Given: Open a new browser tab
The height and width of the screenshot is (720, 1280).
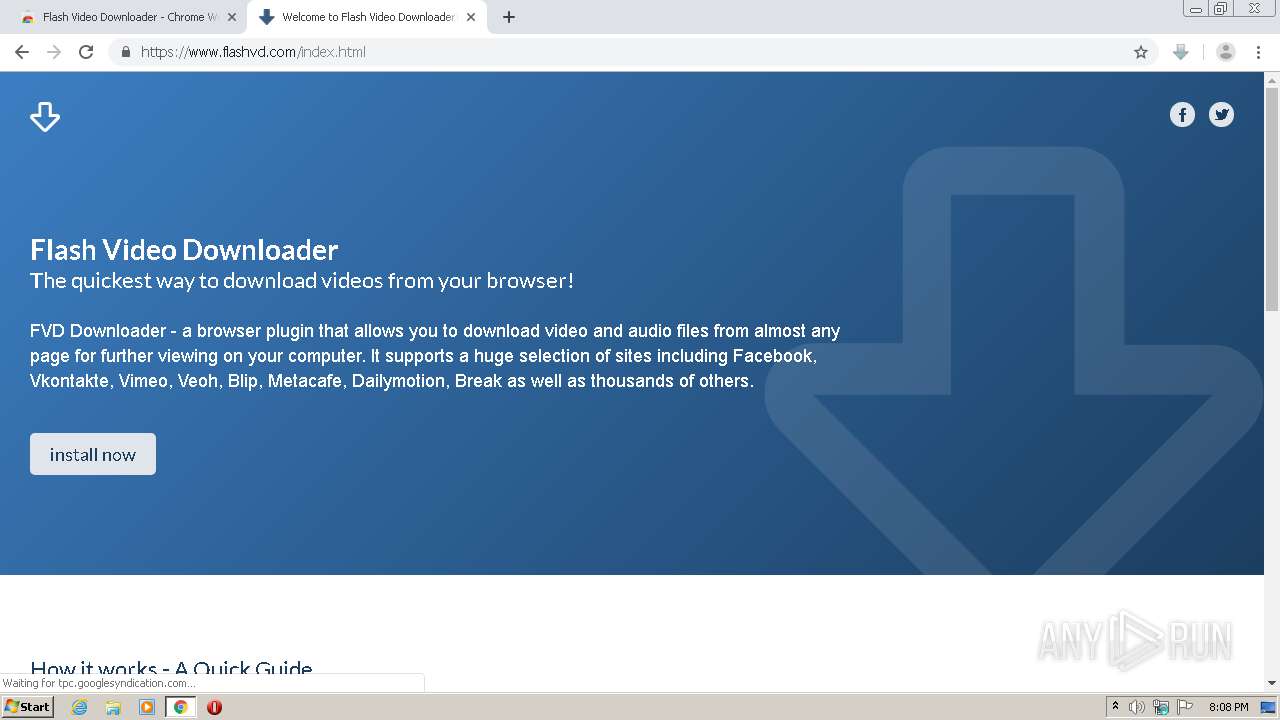Looking at the screenshot, I should (x=509, y=17).
